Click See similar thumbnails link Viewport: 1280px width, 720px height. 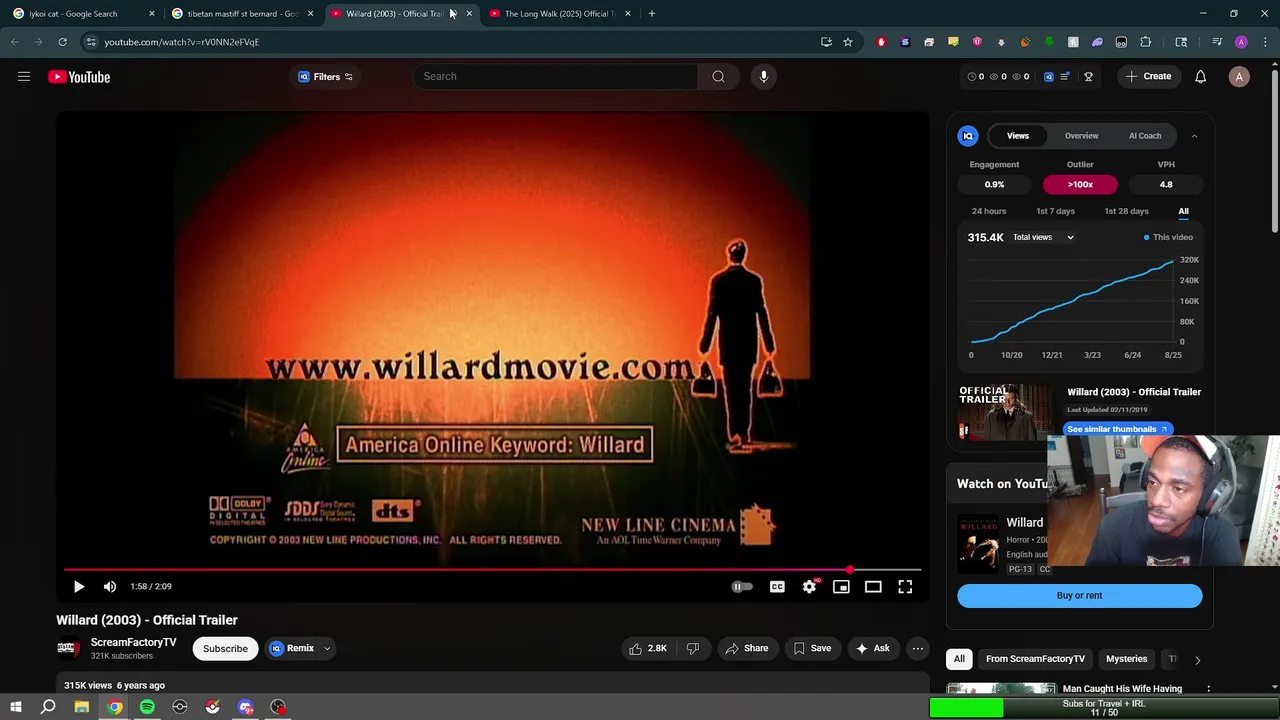[1117, 429]
